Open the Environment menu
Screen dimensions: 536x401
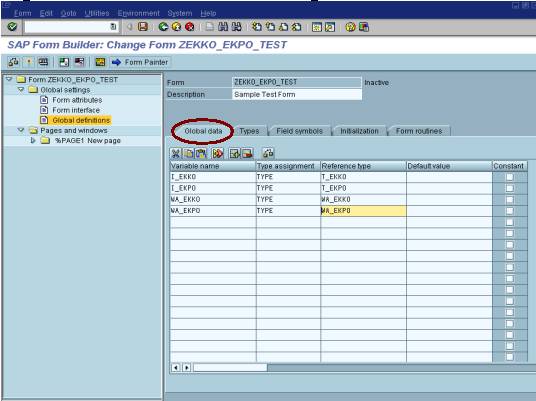[x=138, y=13]
